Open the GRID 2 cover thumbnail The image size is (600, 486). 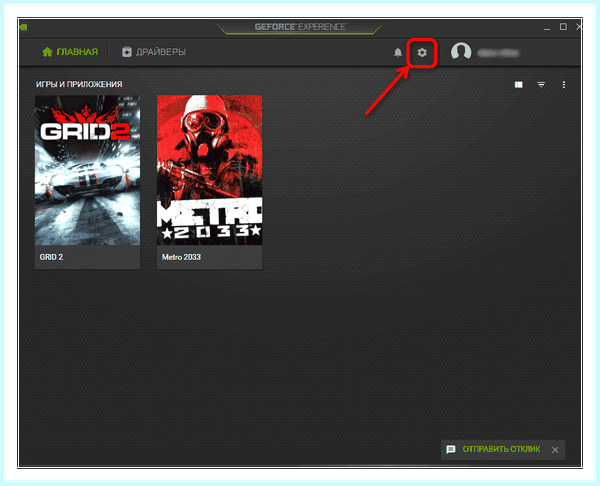click(x=87, y=170)
